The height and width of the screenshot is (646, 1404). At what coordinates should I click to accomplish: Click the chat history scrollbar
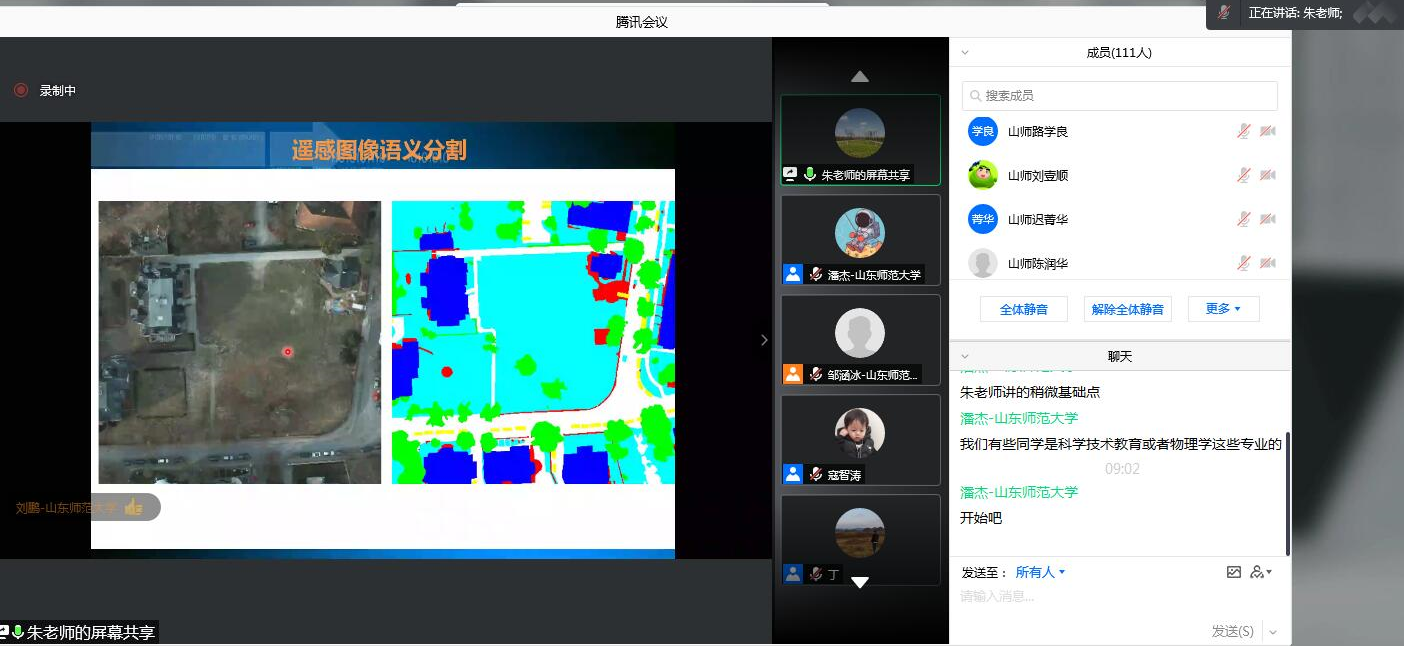point(1288,492)
